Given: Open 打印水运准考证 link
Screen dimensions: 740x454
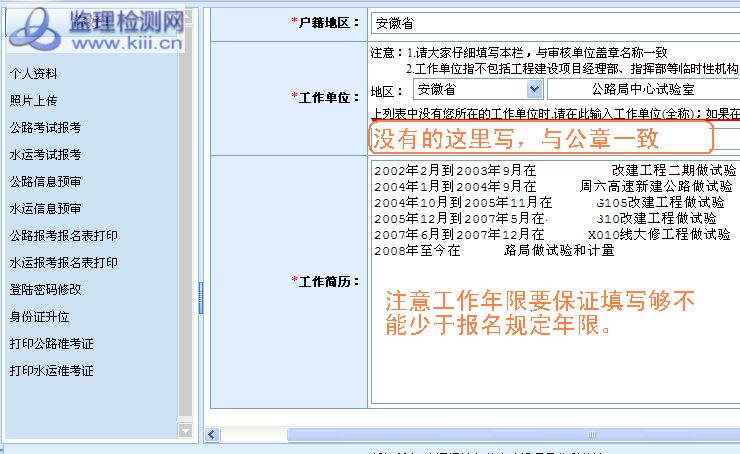Looking at the screenshot, I should (51, 371).
